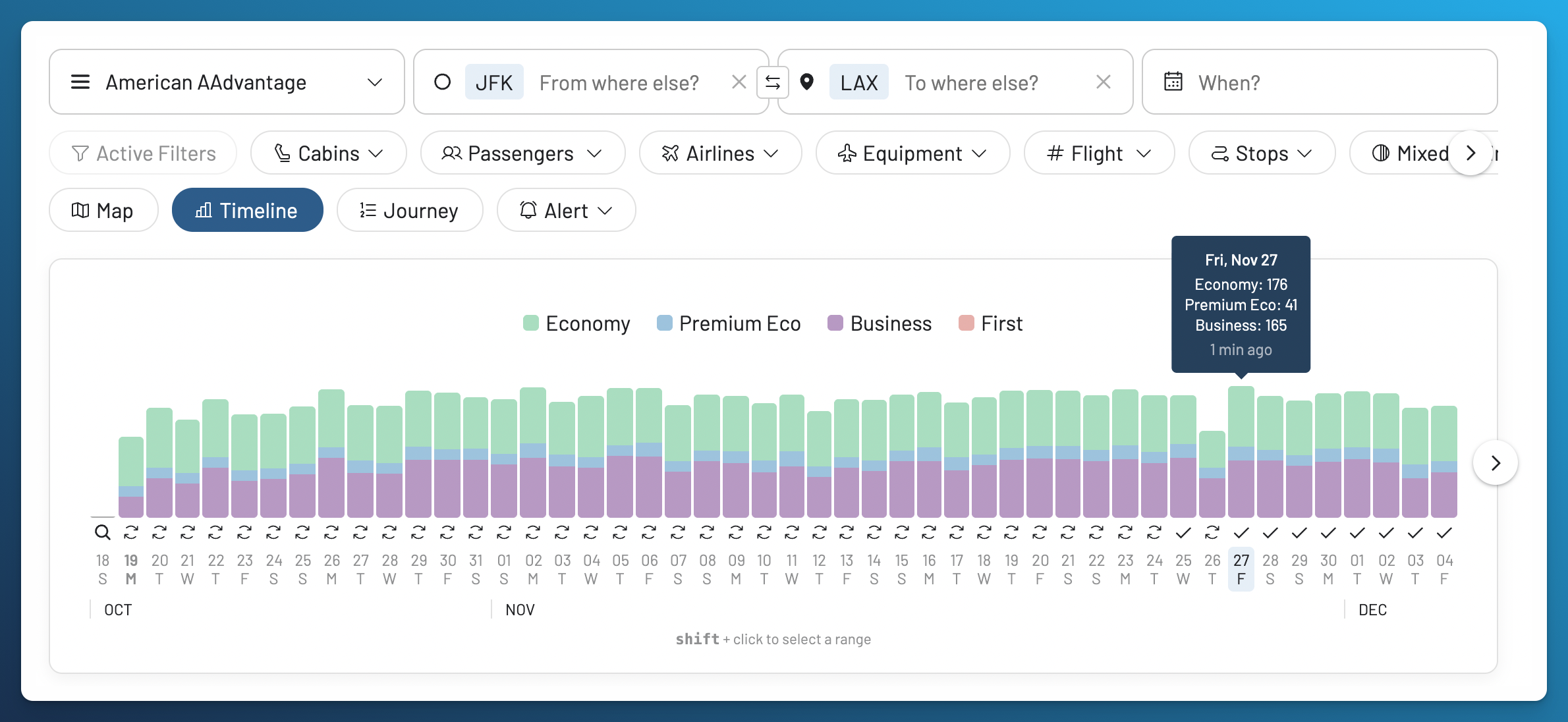Toggle Business series in chart legend

pyautogui.click(x=880, y=323)
